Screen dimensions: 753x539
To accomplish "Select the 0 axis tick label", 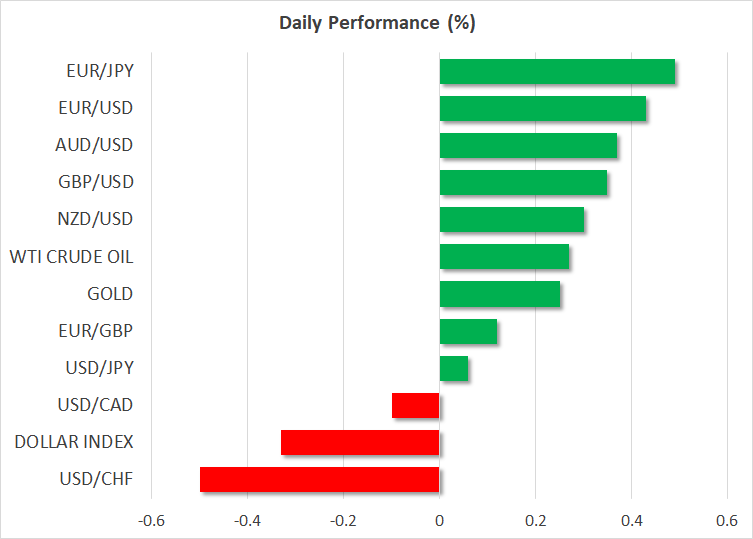I will tap(439, 521).
